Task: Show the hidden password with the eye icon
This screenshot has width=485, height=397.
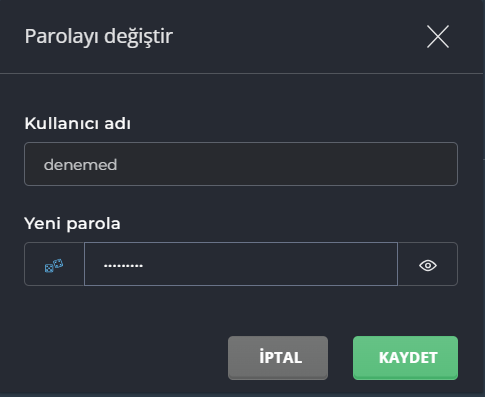Action: point(428,264)
